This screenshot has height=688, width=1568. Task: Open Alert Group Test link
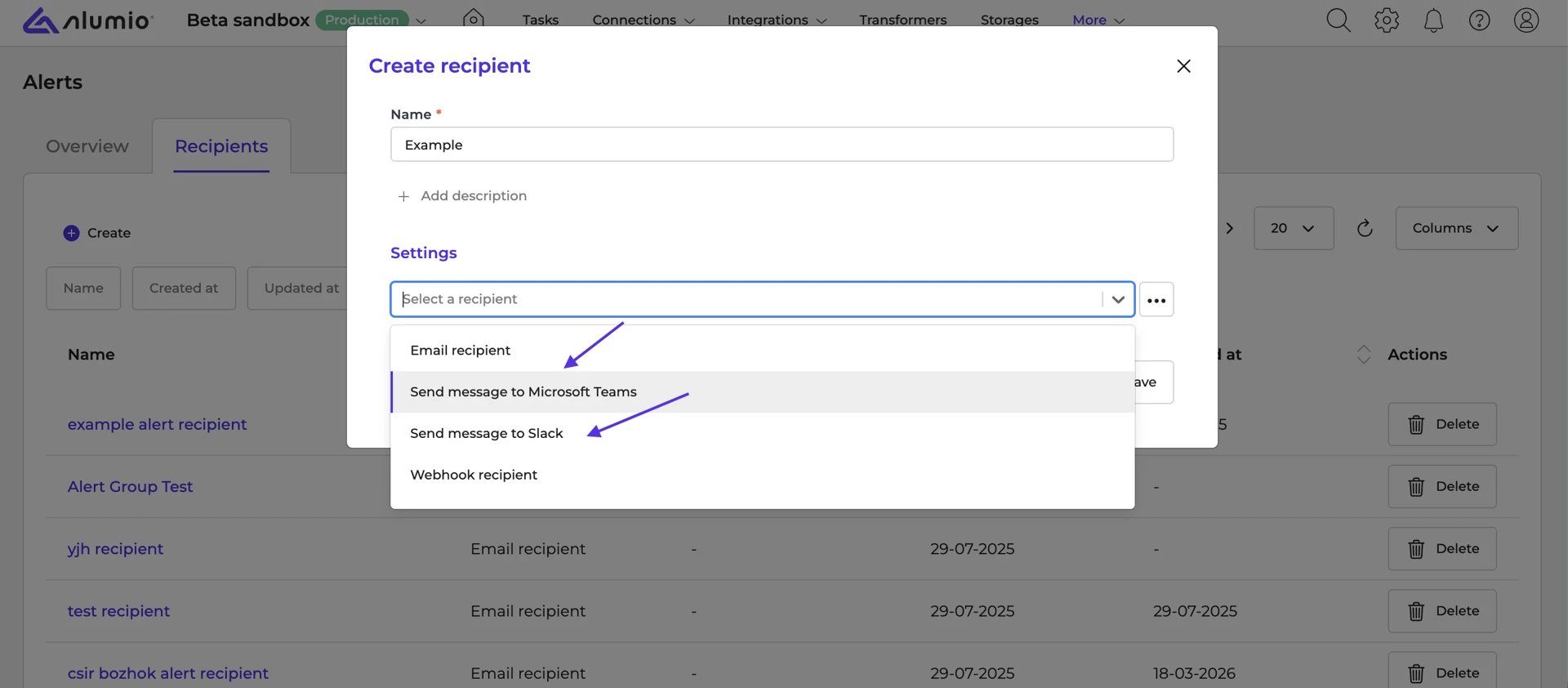pos(130,487)
